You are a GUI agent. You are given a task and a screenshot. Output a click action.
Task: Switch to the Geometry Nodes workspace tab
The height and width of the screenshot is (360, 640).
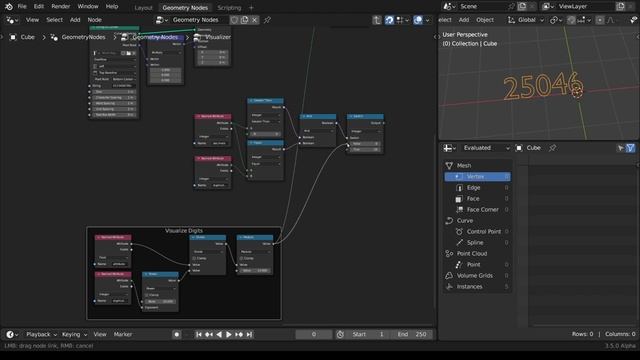[x=185, y=8]
